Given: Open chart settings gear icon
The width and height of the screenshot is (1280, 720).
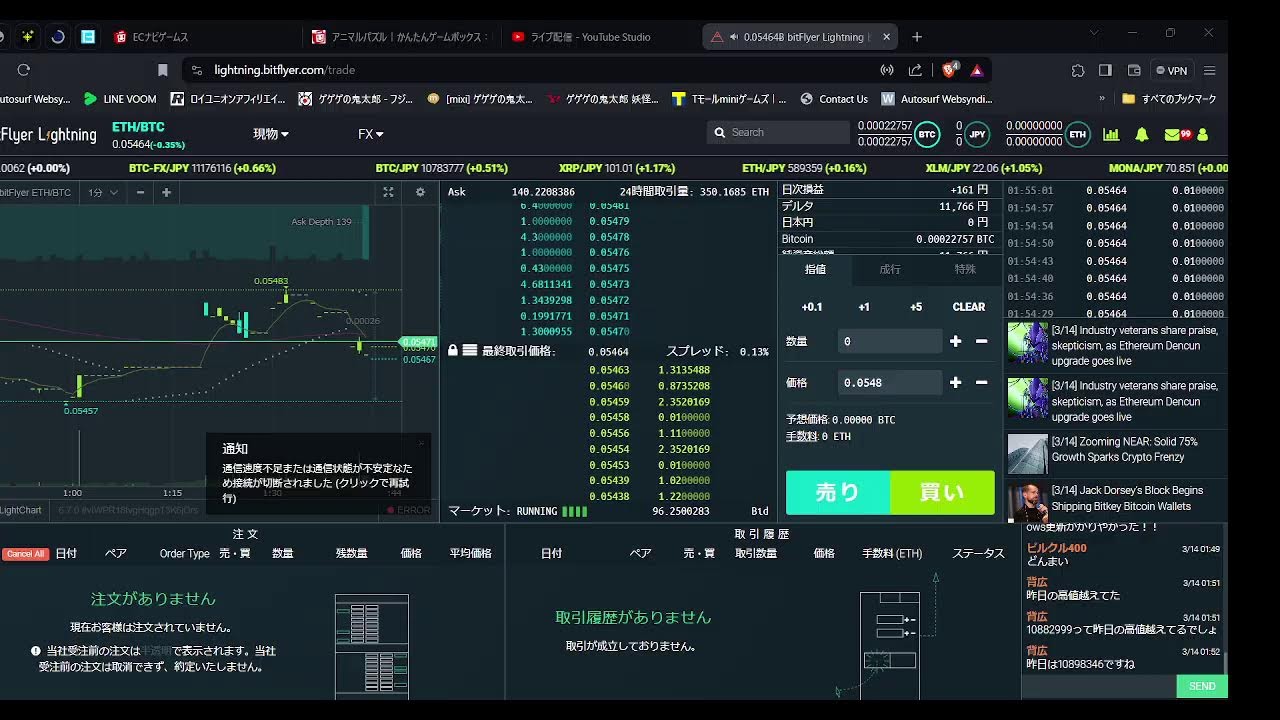Looking at the screenshot, I should coord(420,192).
